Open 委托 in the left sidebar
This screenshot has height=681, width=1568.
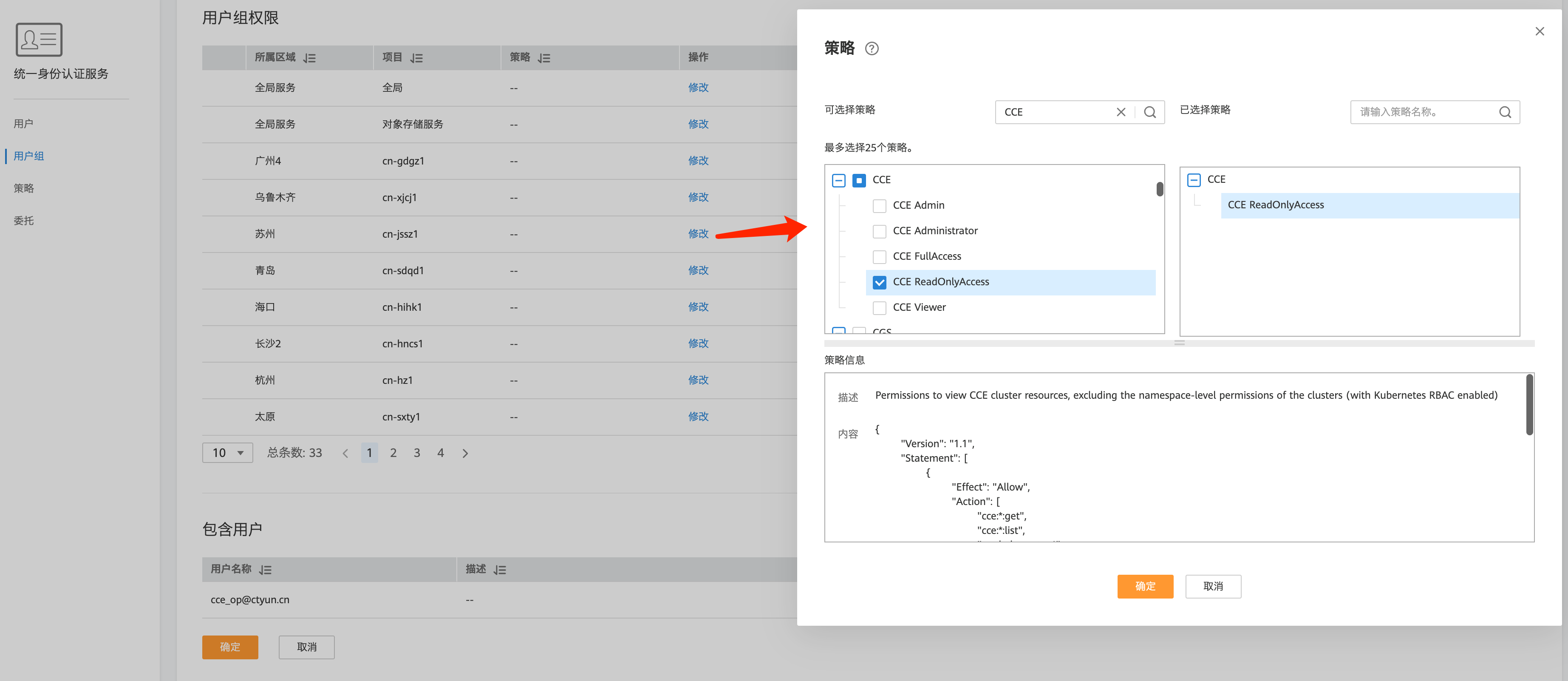(24, 221)
